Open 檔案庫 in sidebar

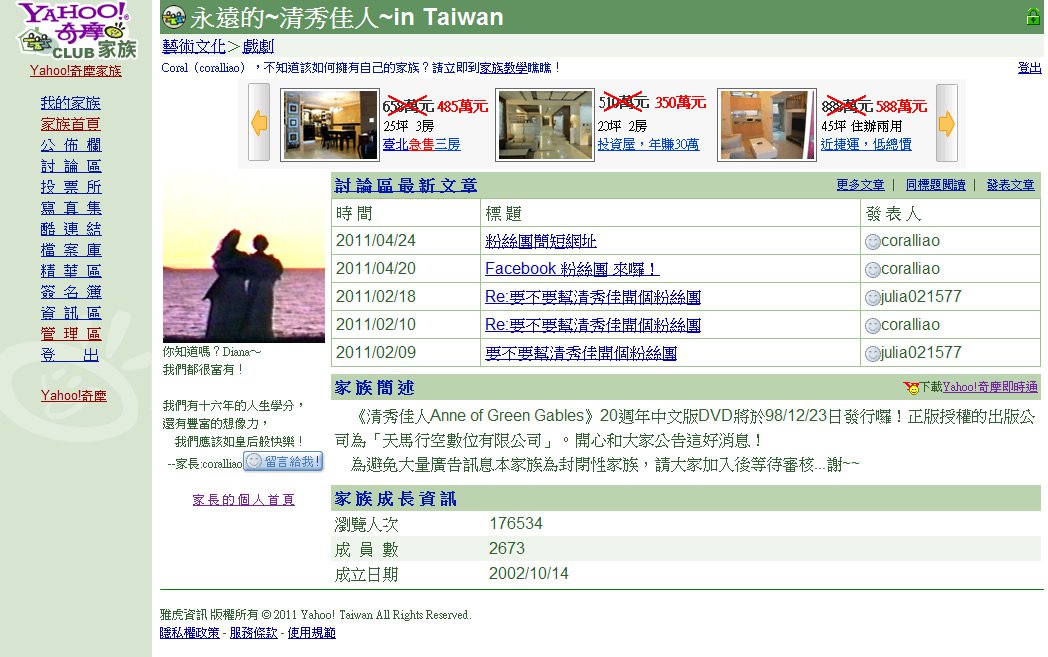point(70,250)
